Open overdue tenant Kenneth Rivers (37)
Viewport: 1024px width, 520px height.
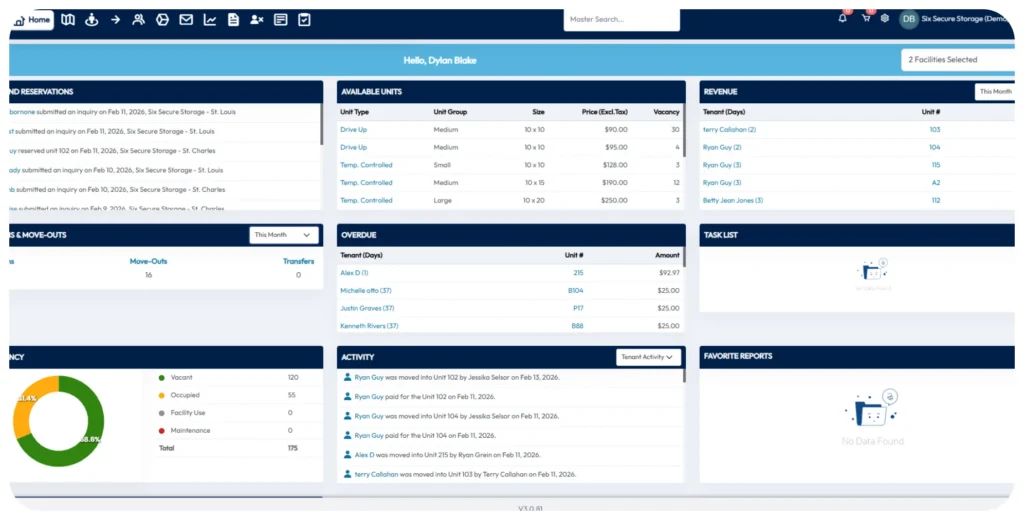[x=369, y=325]
